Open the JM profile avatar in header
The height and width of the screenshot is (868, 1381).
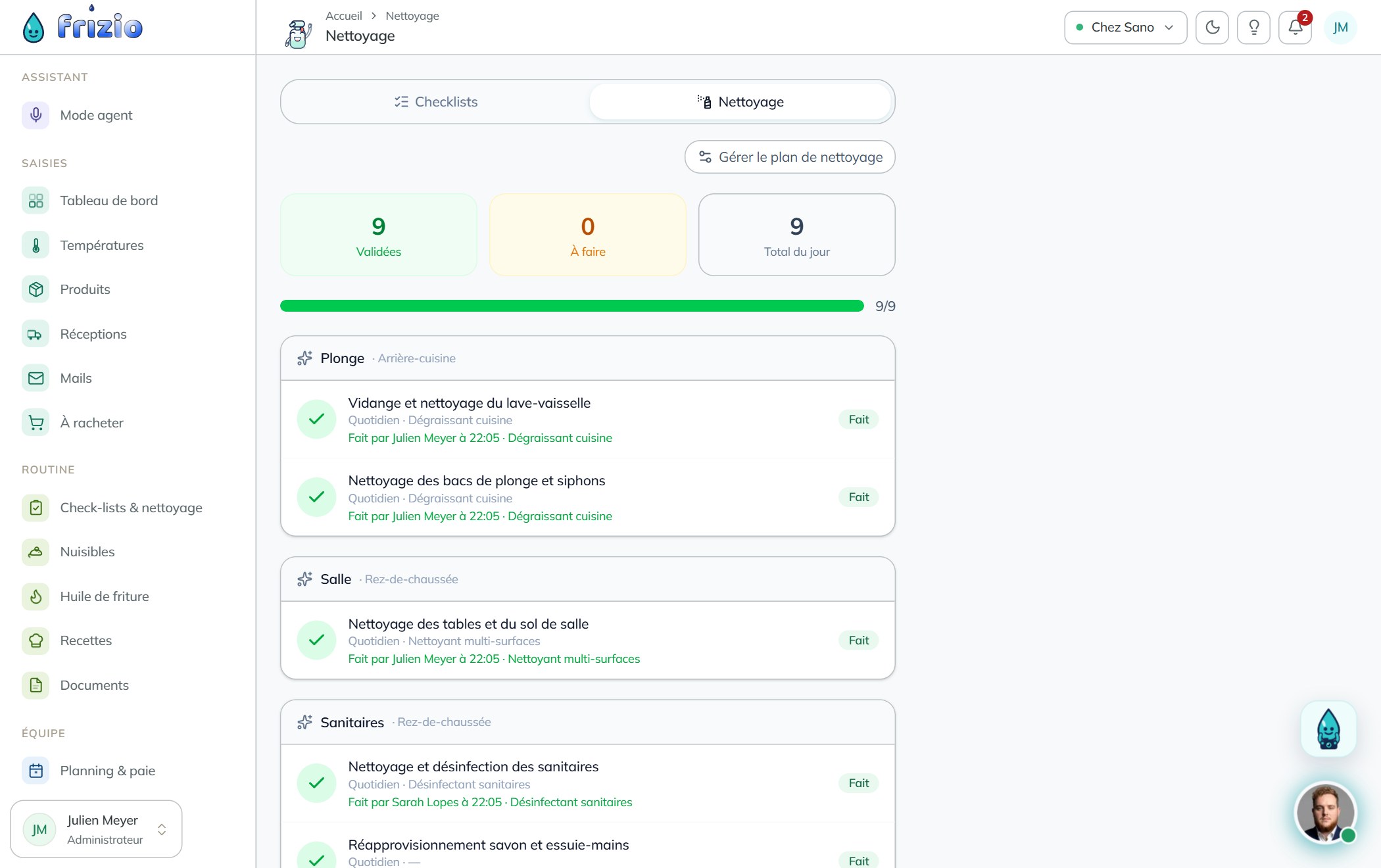click(x=1340, y=28)
